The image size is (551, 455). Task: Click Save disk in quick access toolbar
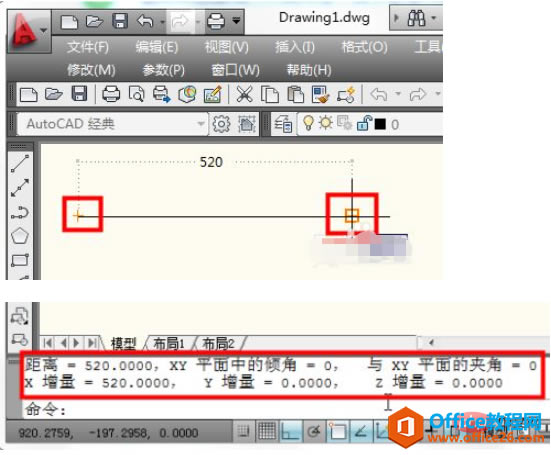[120, 21]
